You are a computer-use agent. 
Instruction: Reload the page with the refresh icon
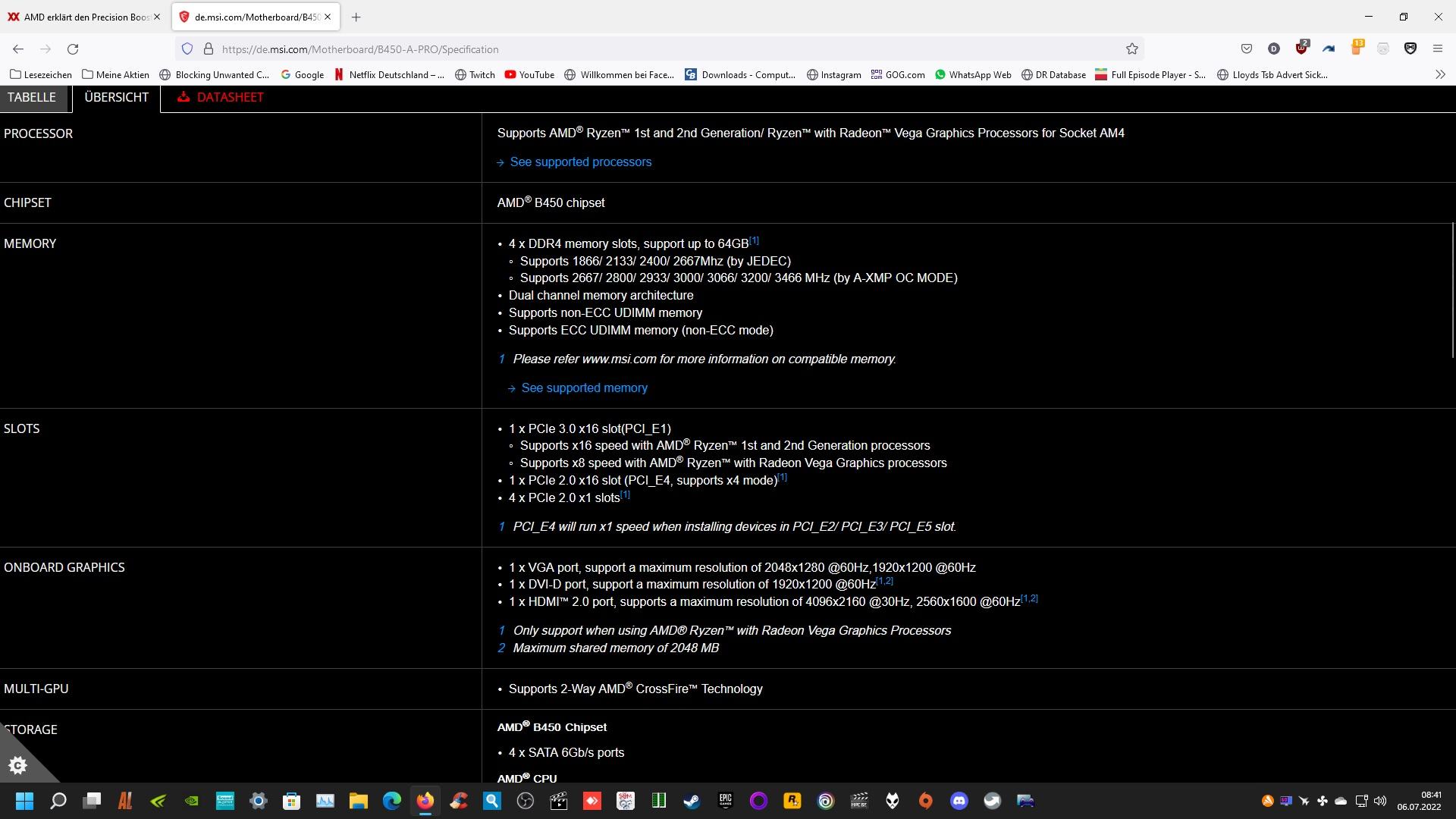tap(73, 49)
